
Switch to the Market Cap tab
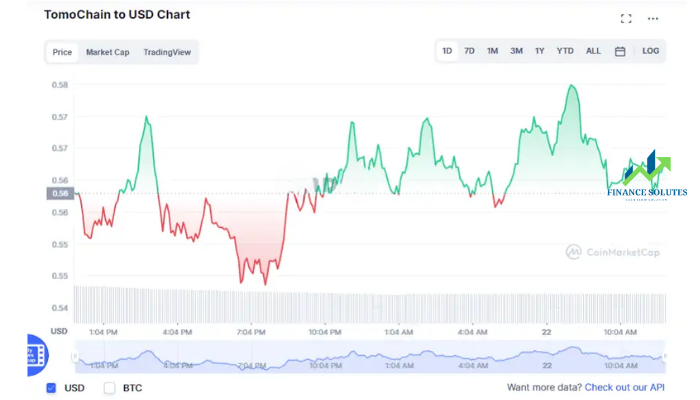tap(108, 52)
